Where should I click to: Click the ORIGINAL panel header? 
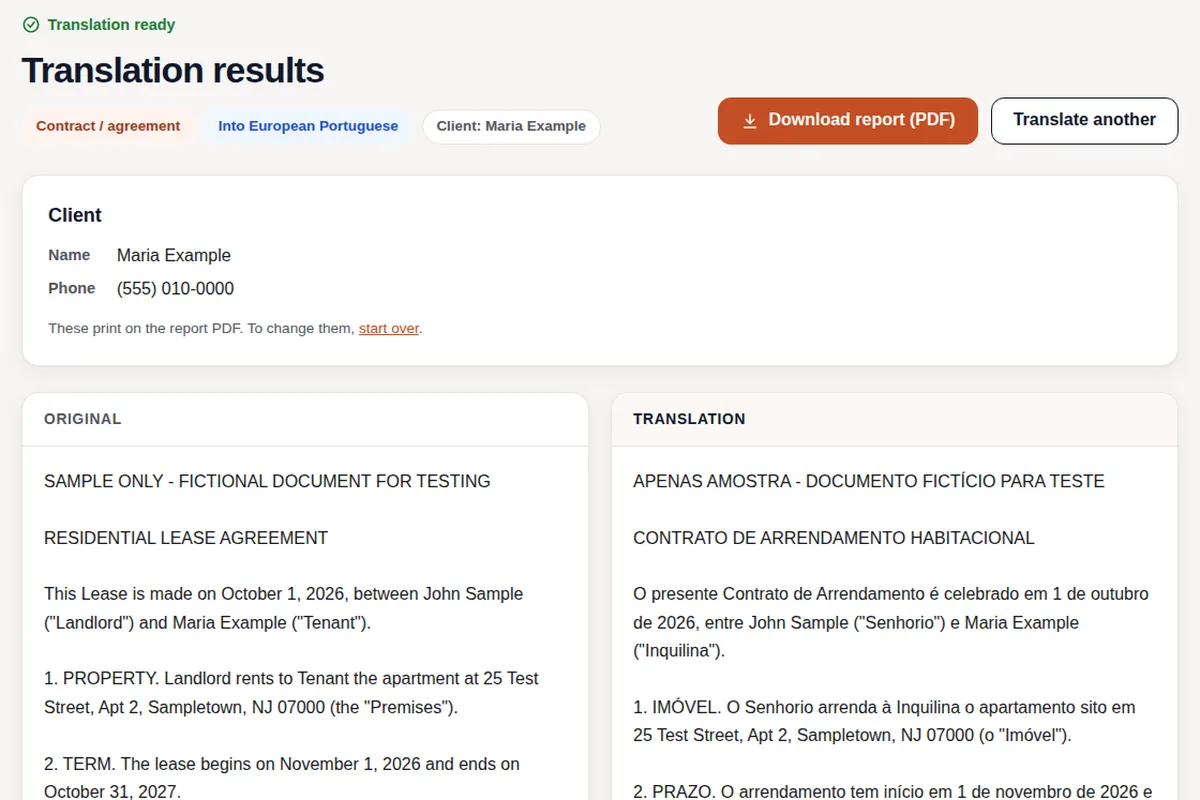pyautogui.click(x=305, y=419)
